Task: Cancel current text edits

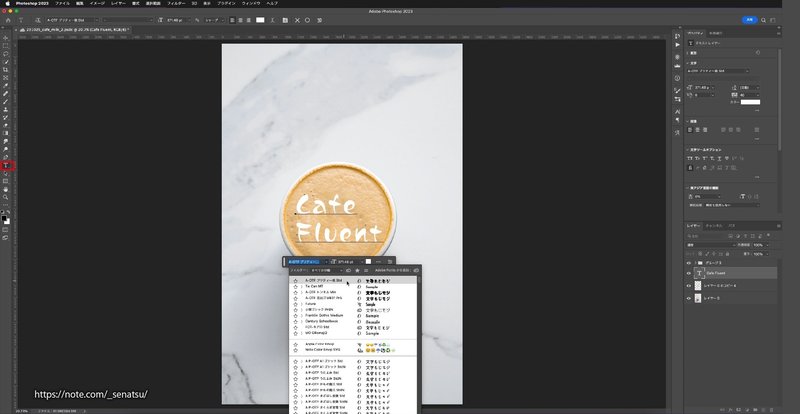Action: (297, 20)
